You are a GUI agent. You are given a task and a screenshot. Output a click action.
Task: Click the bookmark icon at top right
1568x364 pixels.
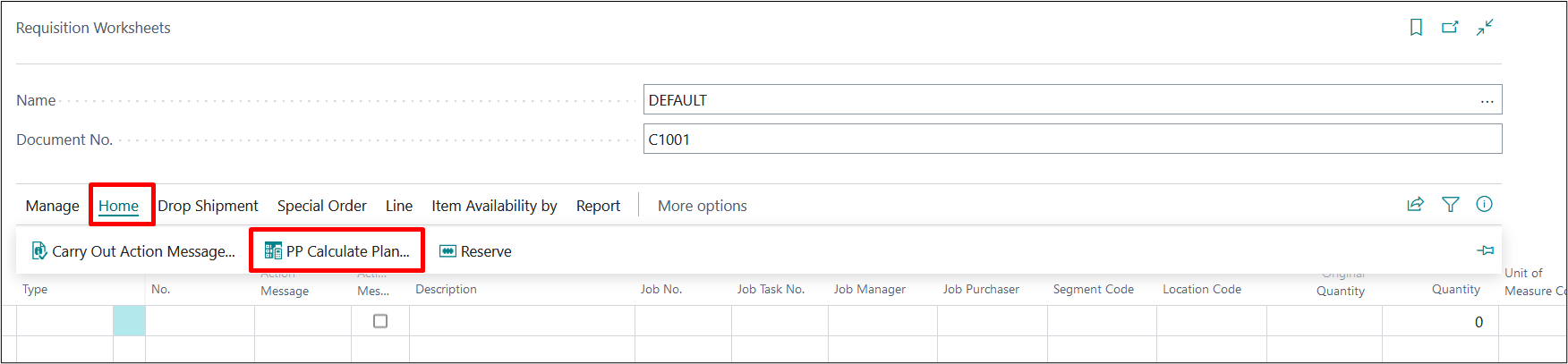(x=1416, y=28)
